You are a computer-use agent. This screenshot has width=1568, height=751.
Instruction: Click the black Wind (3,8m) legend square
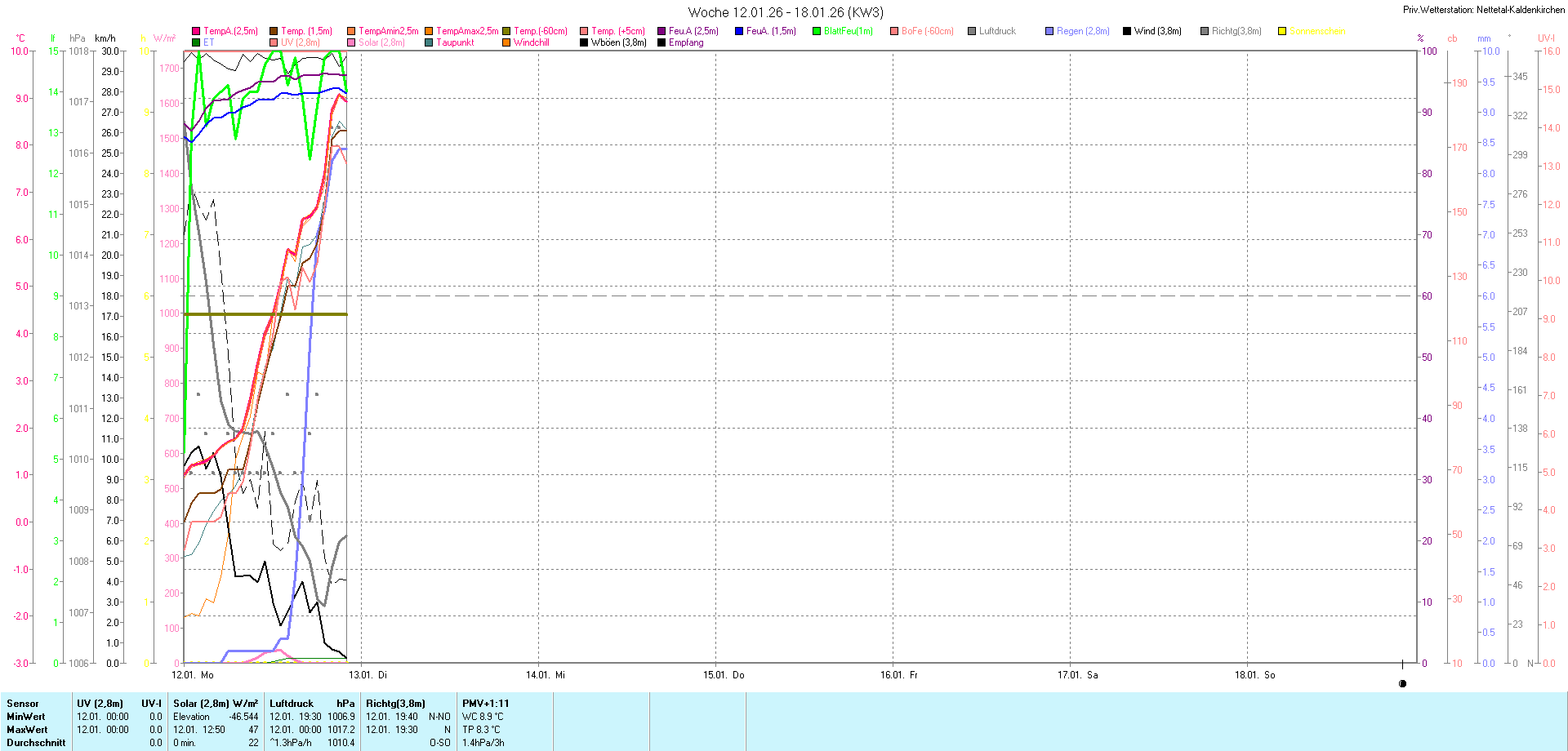[x=1127, y=31]
